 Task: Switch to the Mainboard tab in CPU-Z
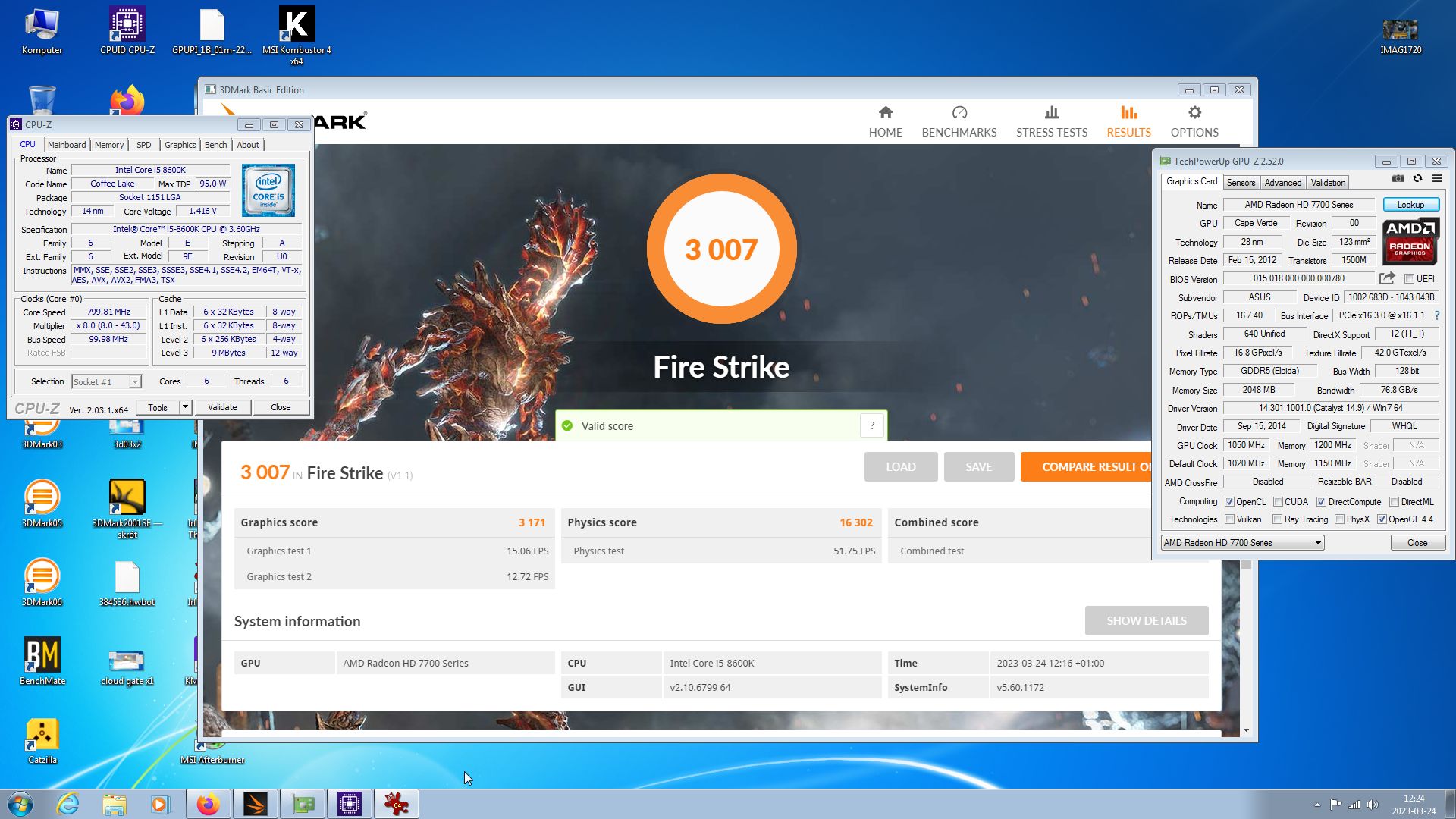67,145
